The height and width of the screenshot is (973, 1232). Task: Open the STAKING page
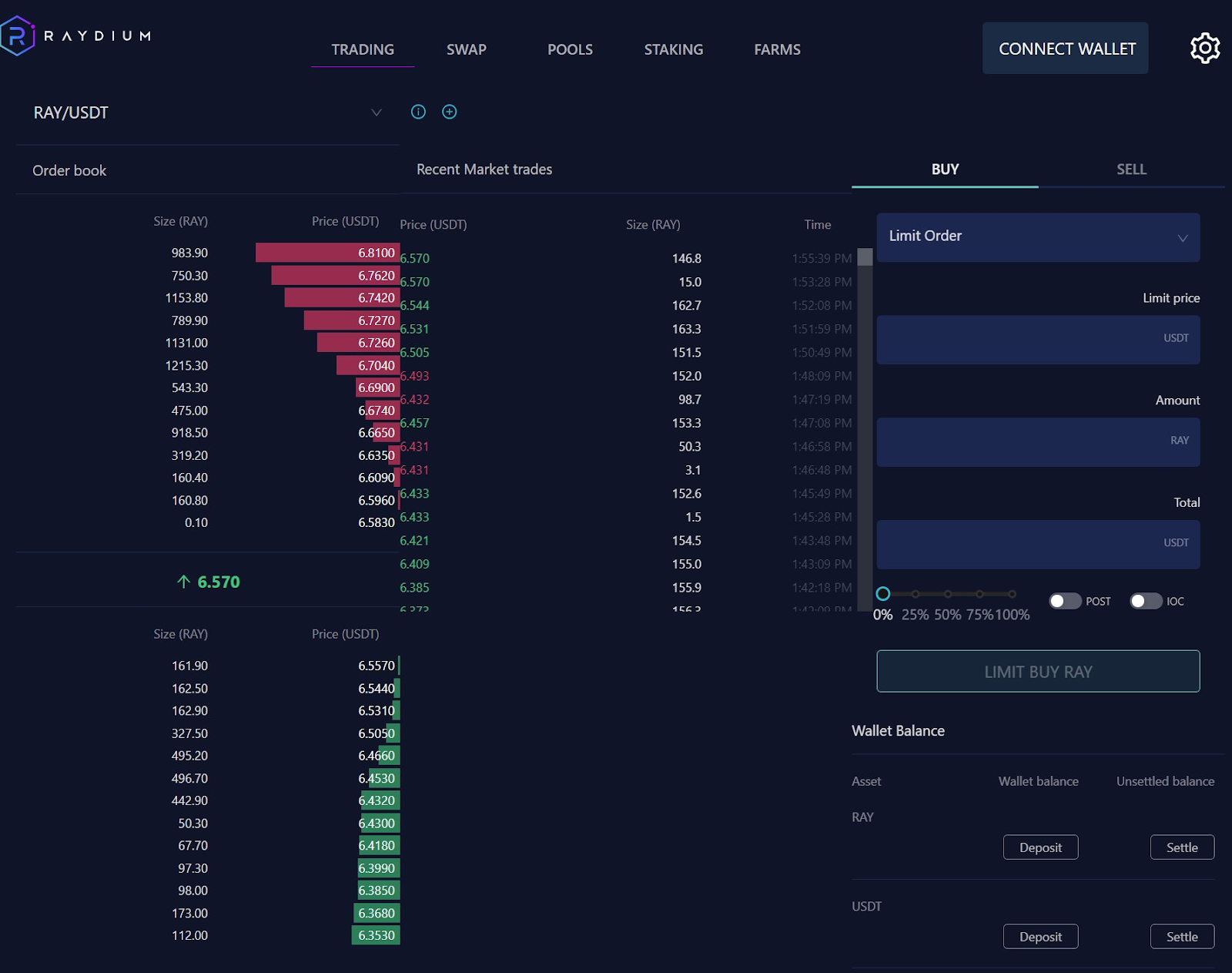674,49
